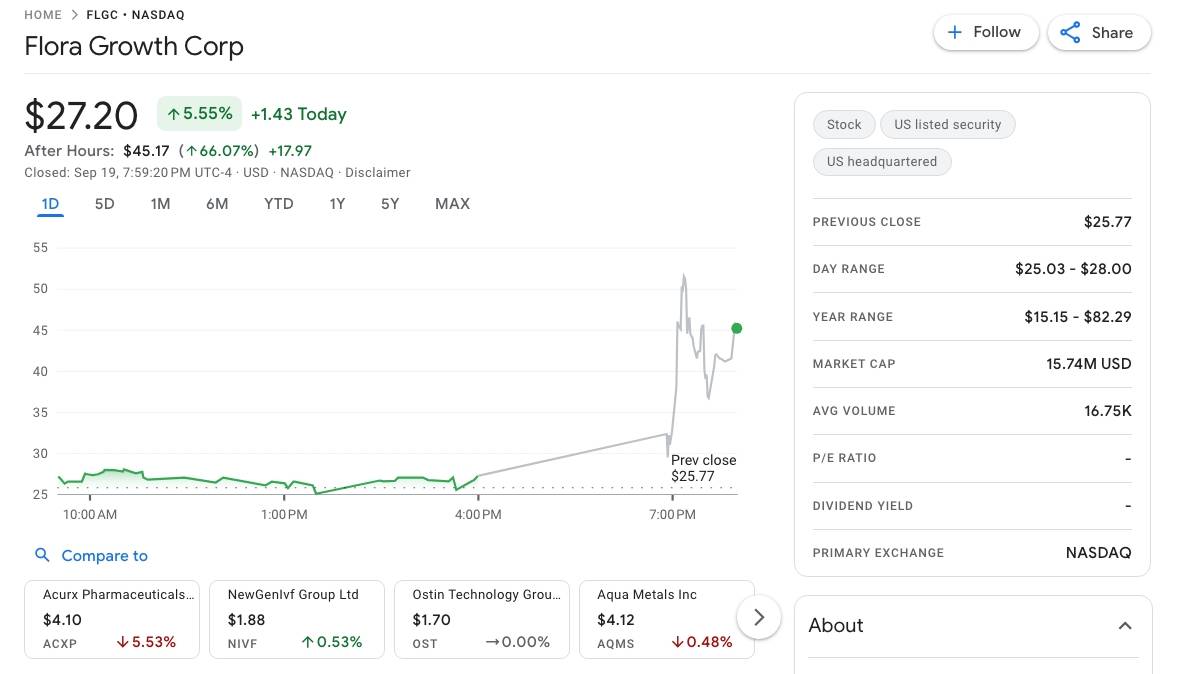Click the 66.07% after hours change
1182x674 pixels.
219,151
